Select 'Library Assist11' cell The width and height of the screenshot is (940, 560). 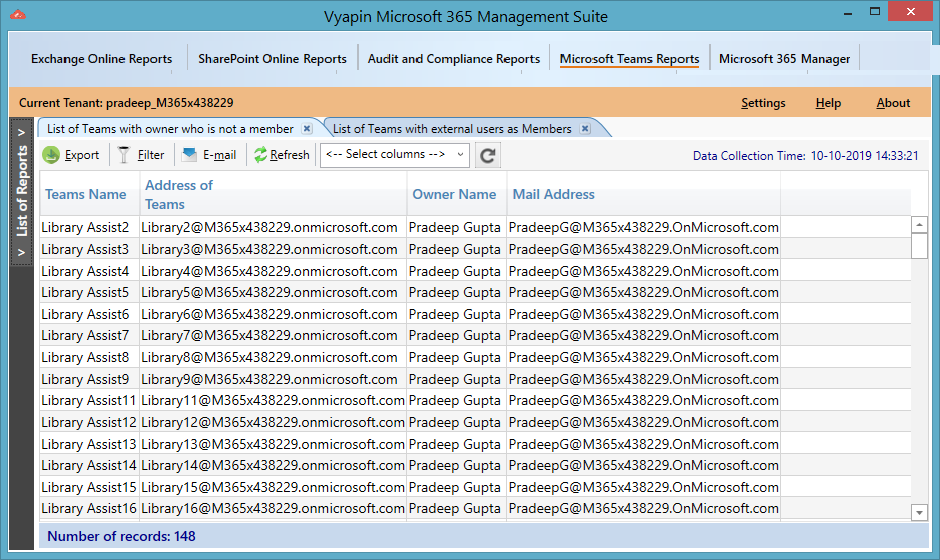click(x=89, y=400)
